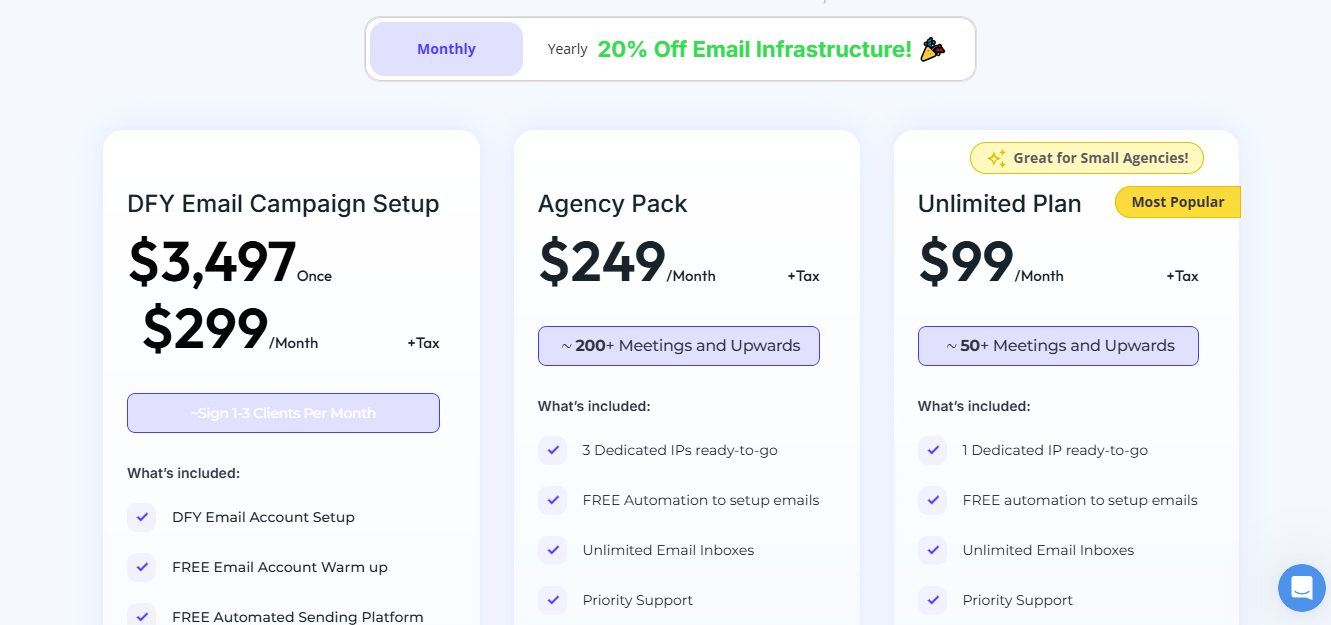Screen dimensions: 1331x625
Task: Expand the Sign 1-3 Clients Per Month option
Action: (x=283, y=412)
